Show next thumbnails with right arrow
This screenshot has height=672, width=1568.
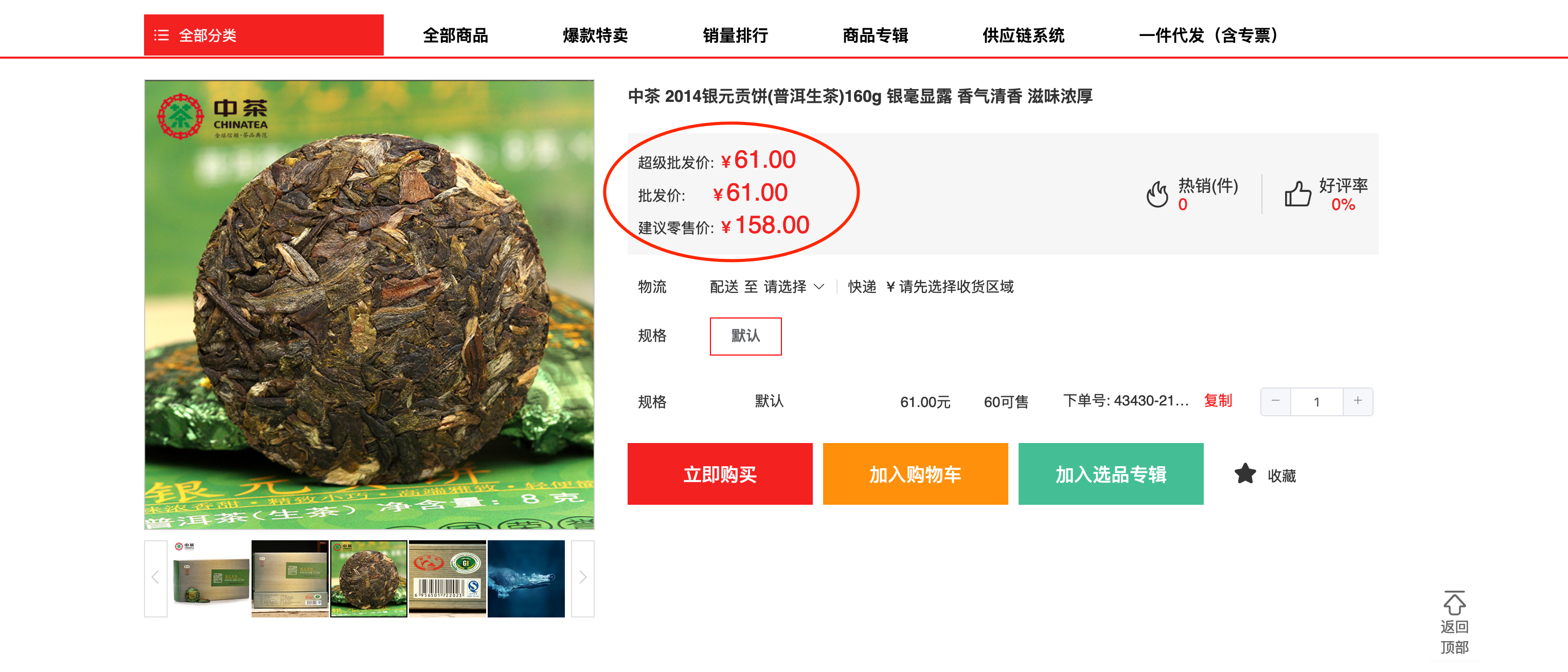pyautogui.click(x=582, y=578)
